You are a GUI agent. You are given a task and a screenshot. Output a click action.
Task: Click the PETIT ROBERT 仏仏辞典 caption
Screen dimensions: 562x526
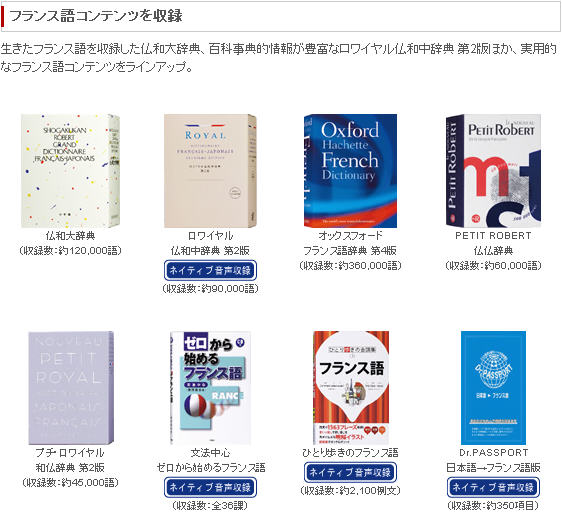(x=493, y=243)
